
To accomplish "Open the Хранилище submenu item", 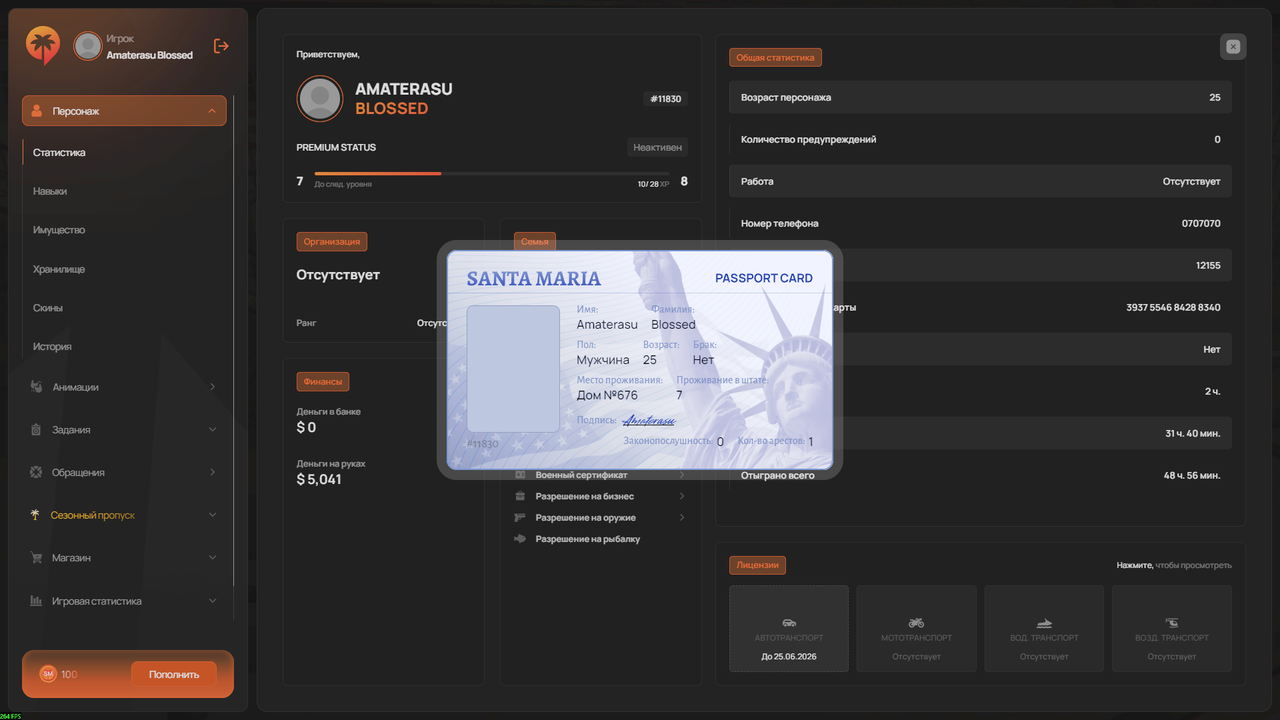I will [x=59, y=269].
